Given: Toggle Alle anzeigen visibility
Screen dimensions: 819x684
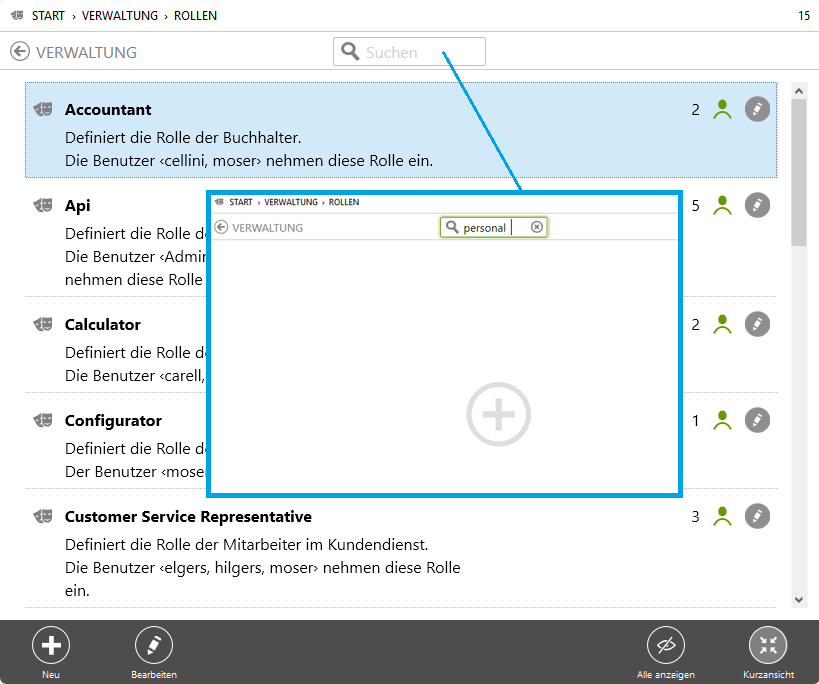Looking at the screenshot, I should pyautogui.click(x=666, y=646).
